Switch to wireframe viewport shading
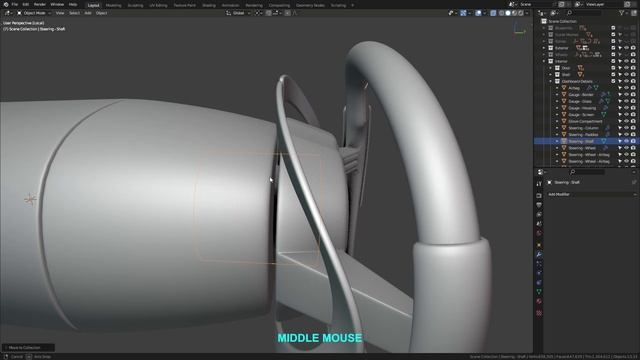The height and width of the screenshot is (360, 640). [x=501, y=13]
